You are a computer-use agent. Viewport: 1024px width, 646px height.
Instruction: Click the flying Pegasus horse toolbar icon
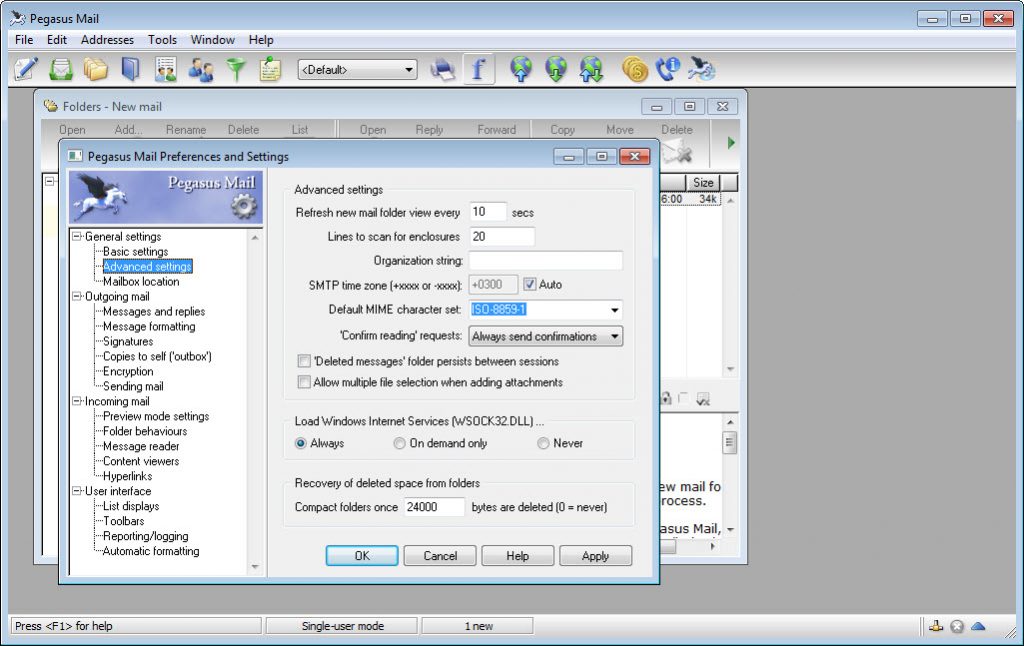pos(702,69)
